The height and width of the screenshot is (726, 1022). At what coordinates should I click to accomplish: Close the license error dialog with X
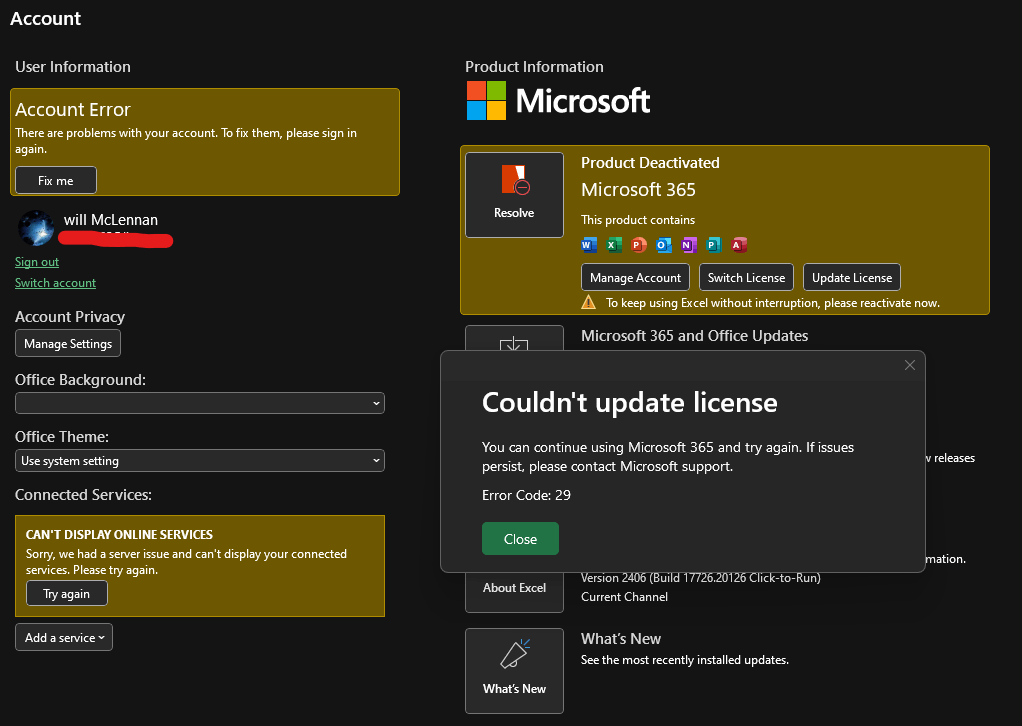pyautogui.click(x=910, y=365)
